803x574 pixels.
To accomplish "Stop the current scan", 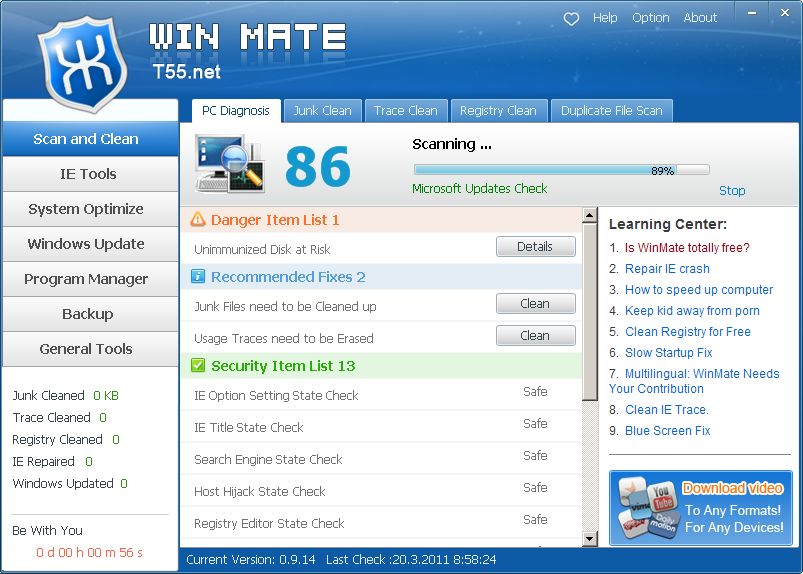I will (732, 190).
